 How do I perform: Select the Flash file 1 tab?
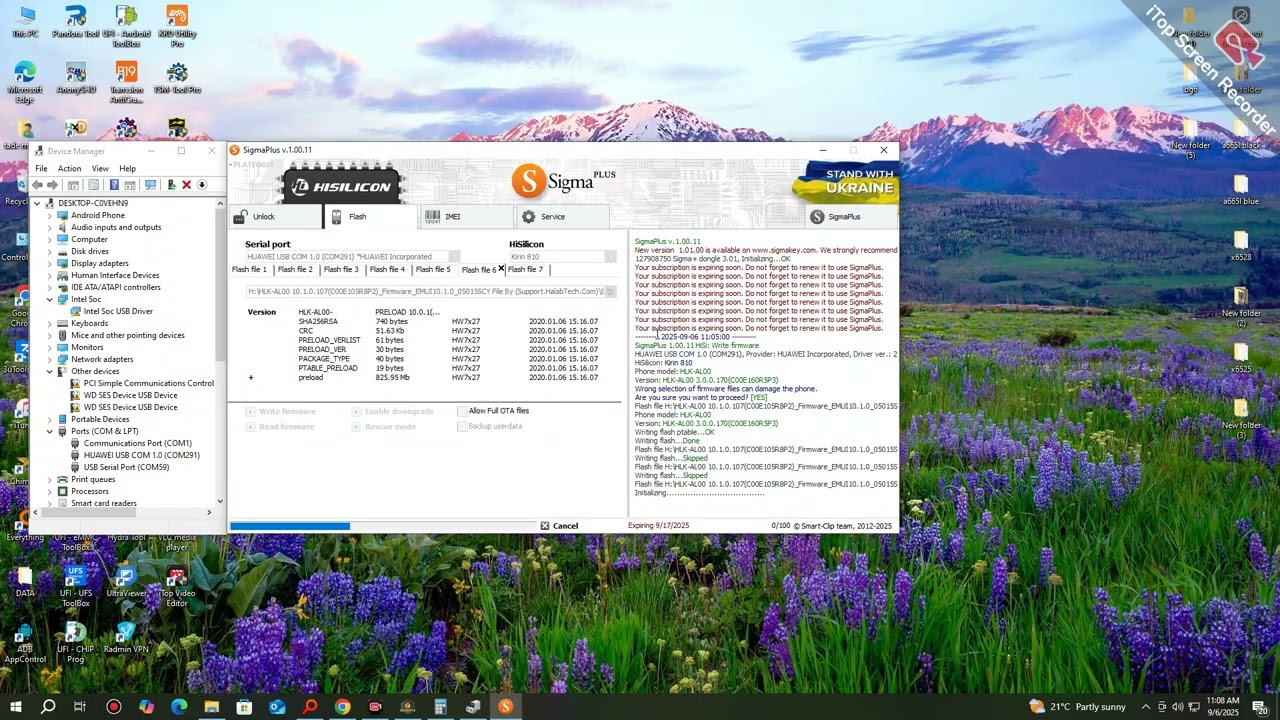(250, 270)
